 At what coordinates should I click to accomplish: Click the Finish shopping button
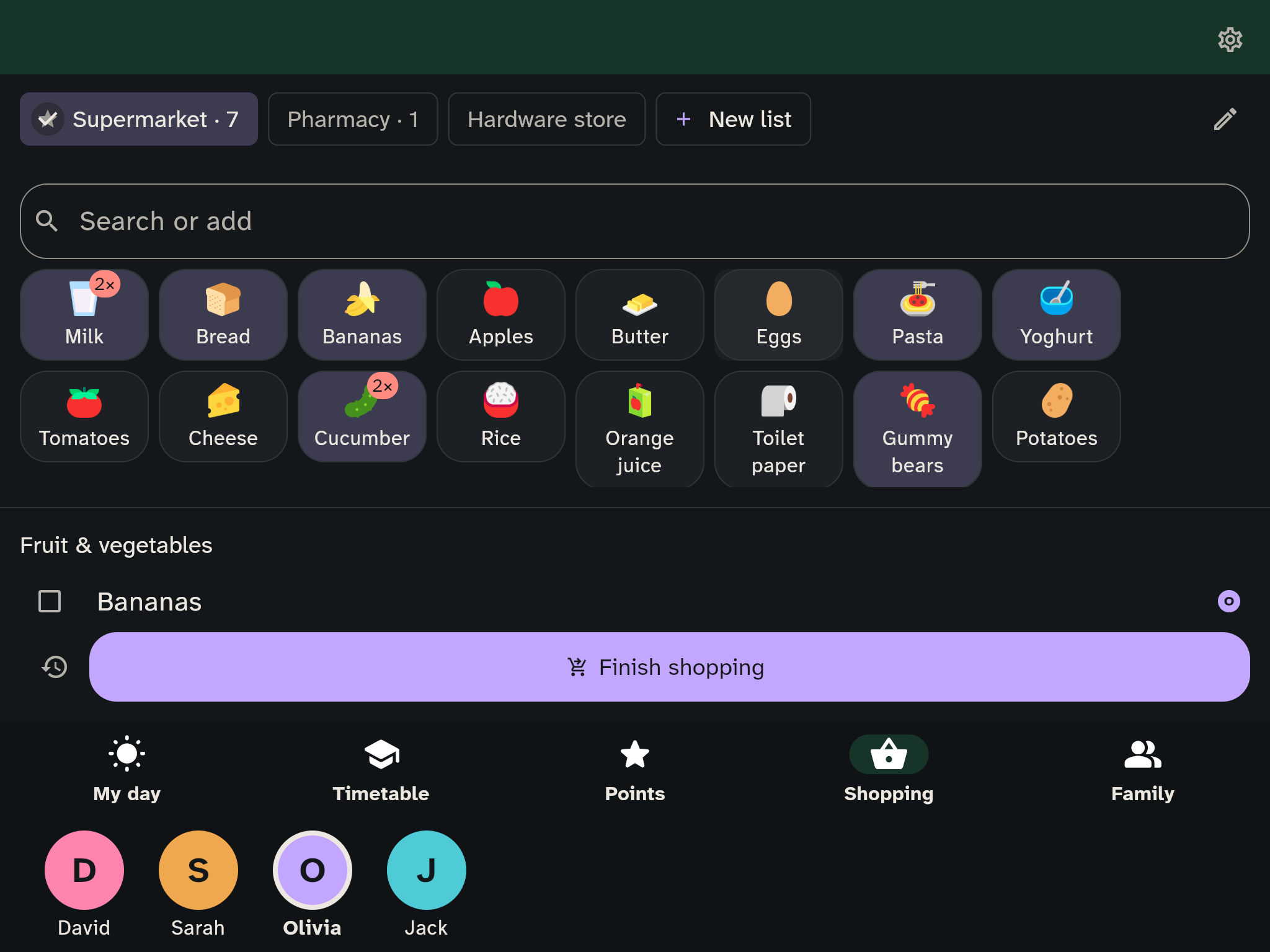(669, 667)
